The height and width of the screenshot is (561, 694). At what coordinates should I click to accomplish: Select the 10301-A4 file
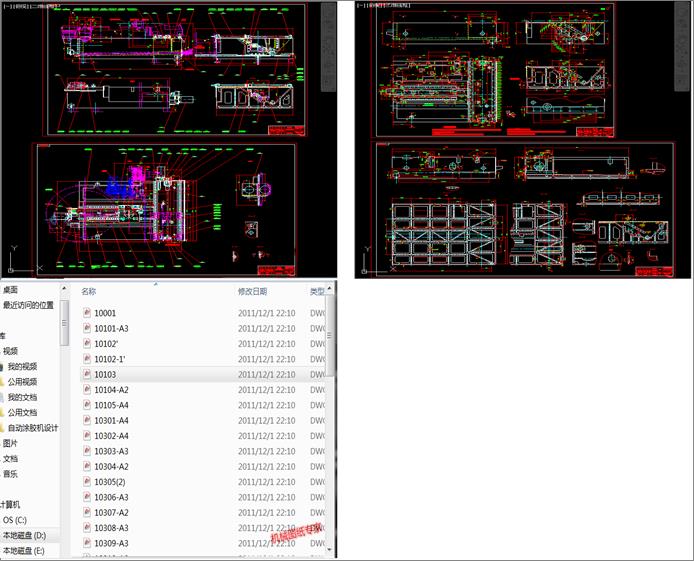click(111, 421)
